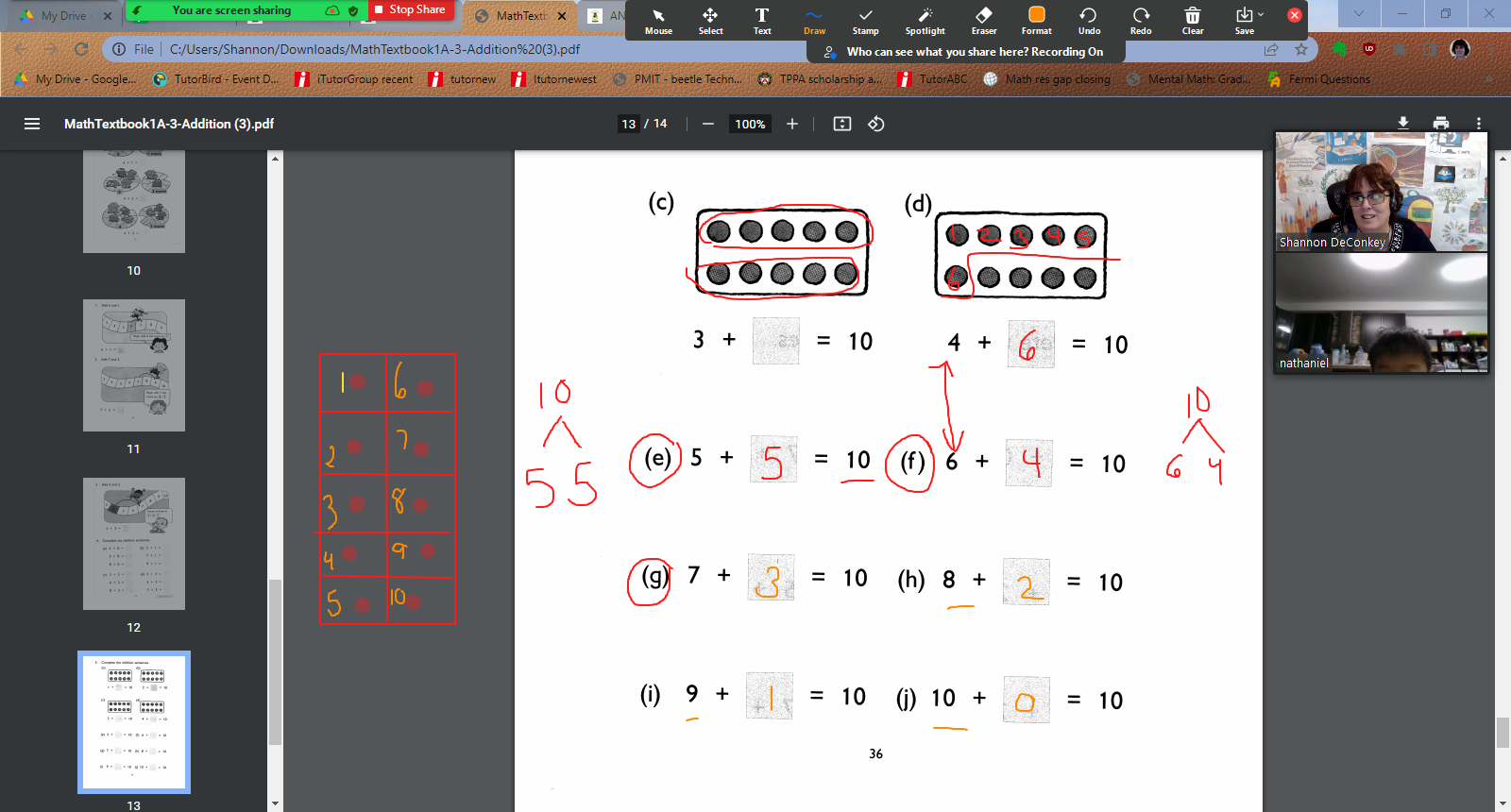Zoom in the PDF
This screenshot has width=1511, height=812.
(792, 124)
